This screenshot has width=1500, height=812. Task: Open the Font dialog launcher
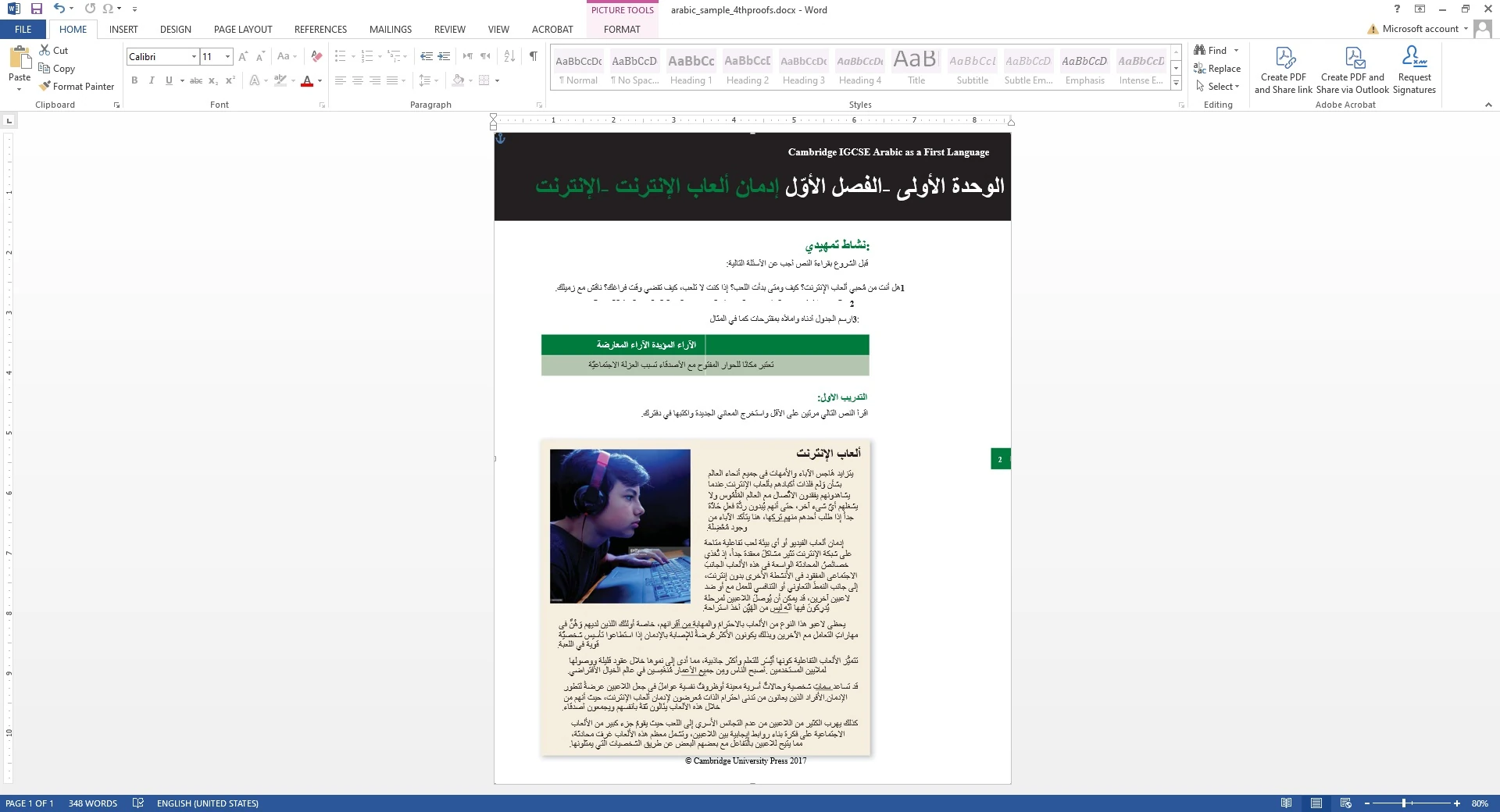[x=322, y=105]
